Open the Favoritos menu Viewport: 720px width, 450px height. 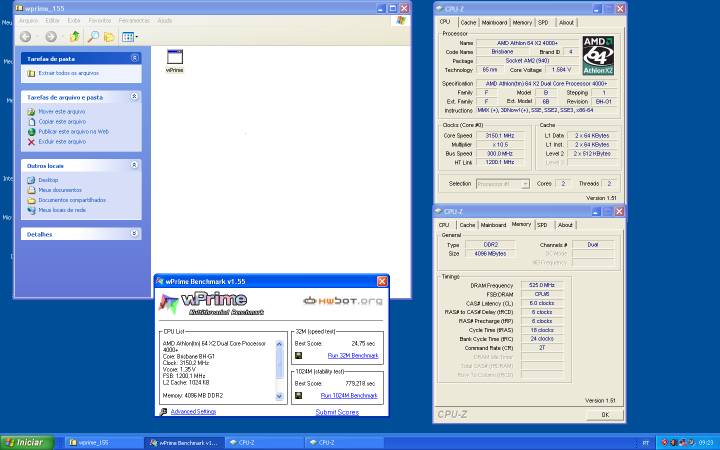tap(100, 21)
